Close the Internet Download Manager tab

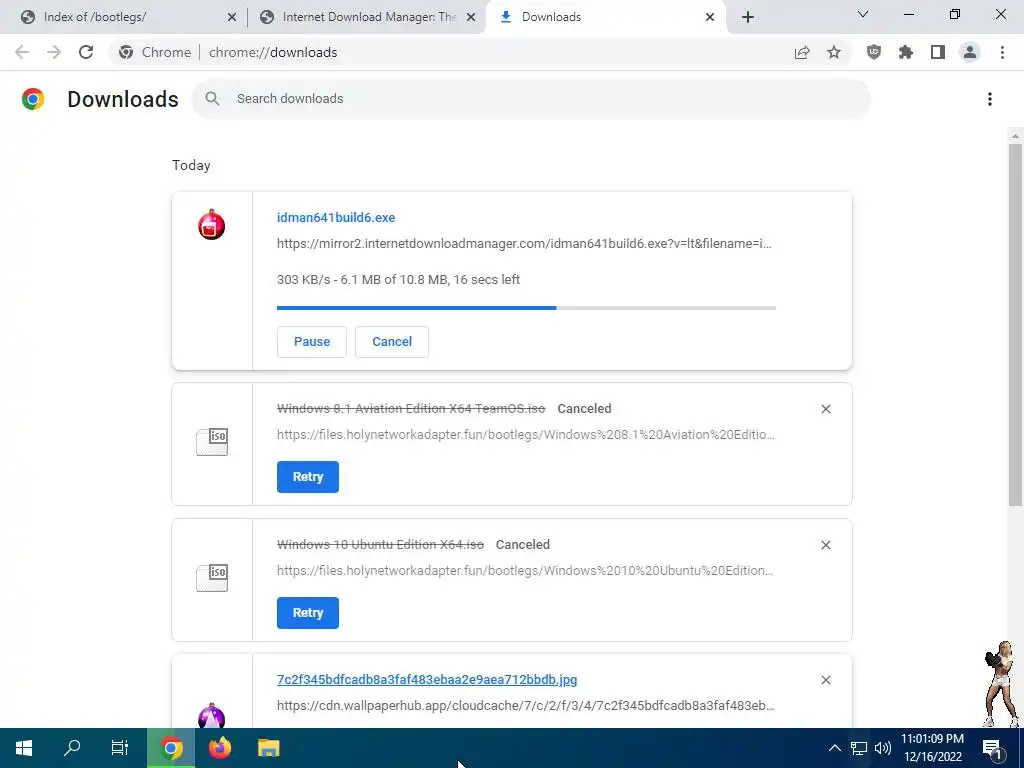pyautogui.click(x=471, y=17)
